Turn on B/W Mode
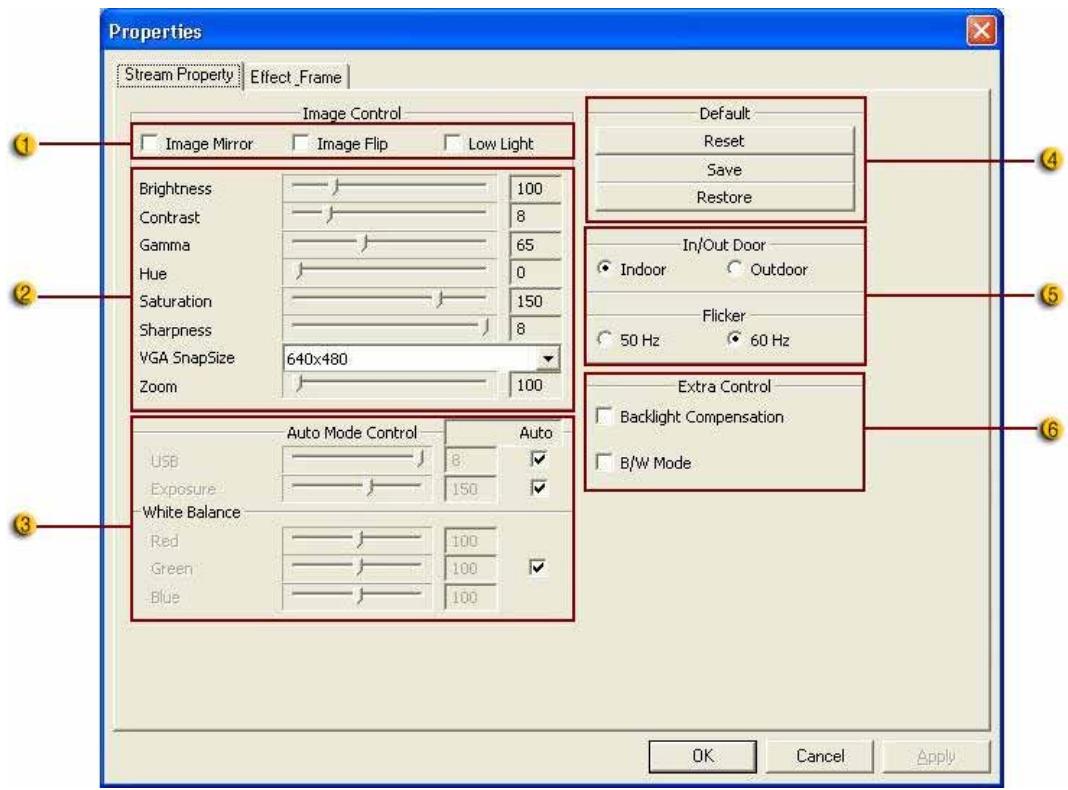 coord(603,462)
